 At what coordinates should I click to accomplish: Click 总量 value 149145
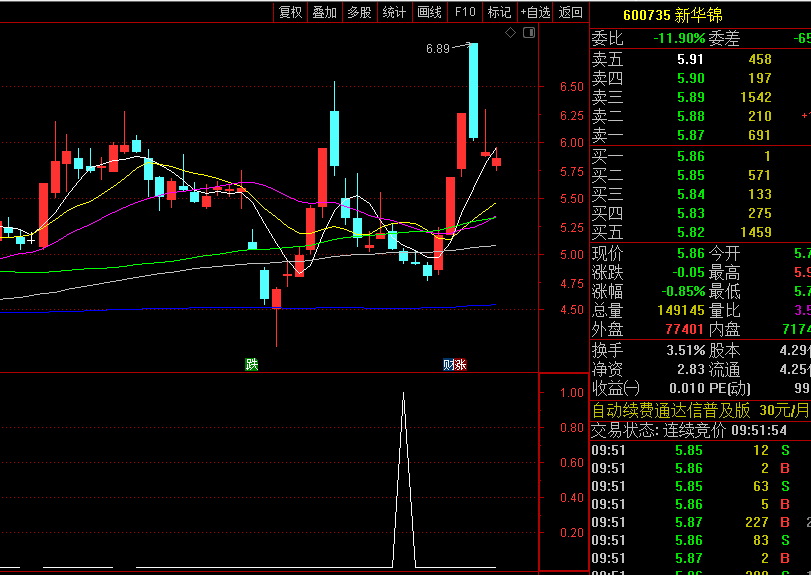[681, 310]
